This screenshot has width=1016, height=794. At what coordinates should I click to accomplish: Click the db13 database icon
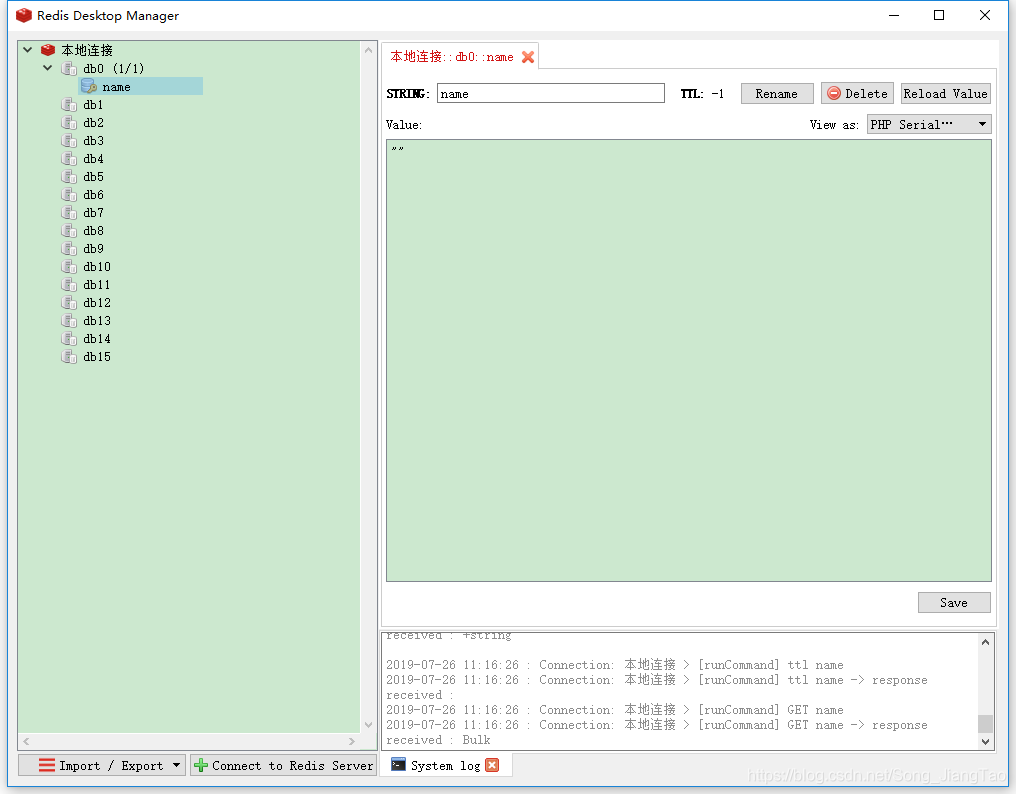pyautogui.click(x=69, y=320)
